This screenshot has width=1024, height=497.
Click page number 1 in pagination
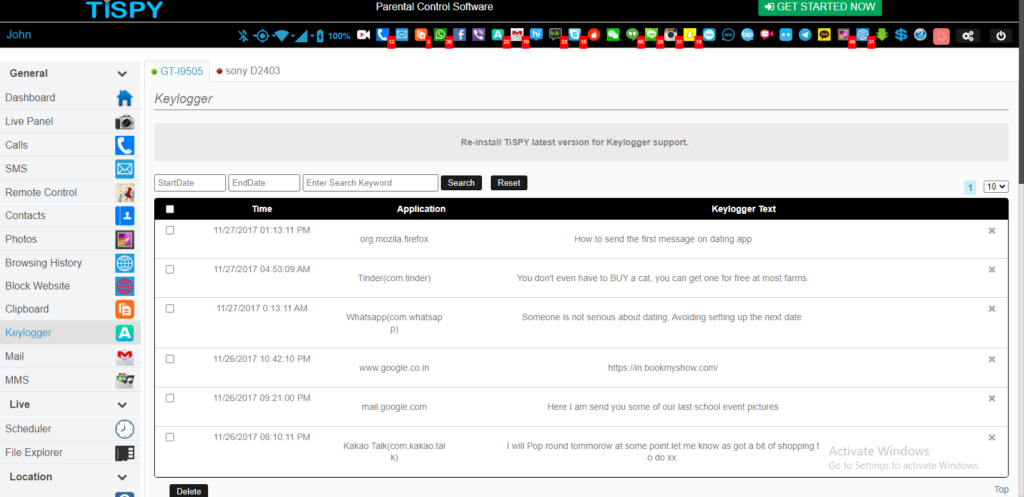tap(970, 187)
